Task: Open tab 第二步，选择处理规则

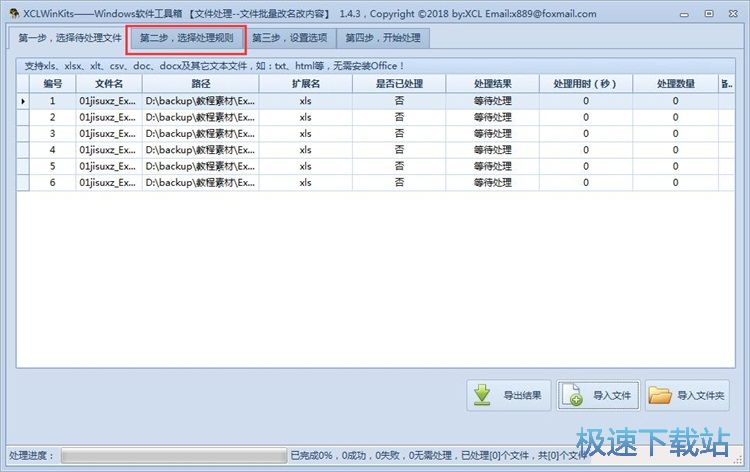Action: [186, 38]
